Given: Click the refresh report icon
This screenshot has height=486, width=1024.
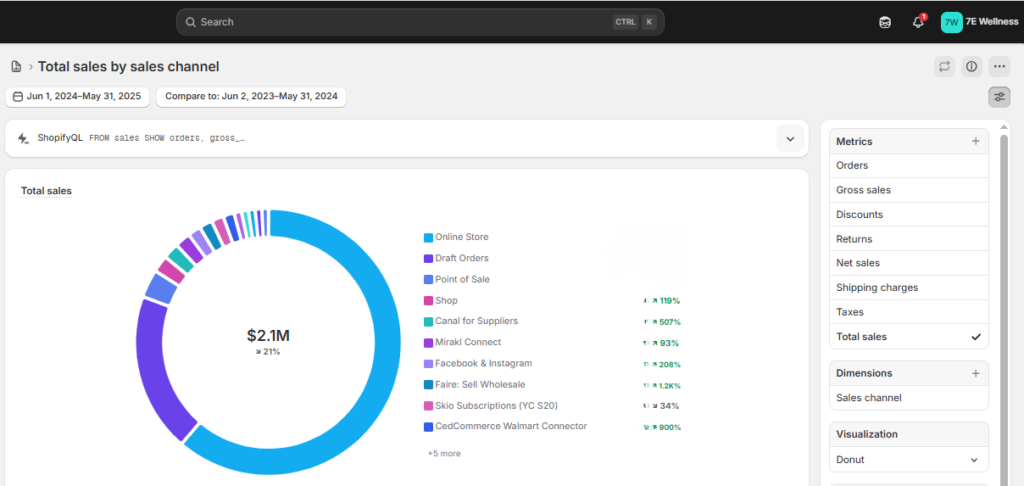Looking at the screenshot, I should (x=944, y=67).
